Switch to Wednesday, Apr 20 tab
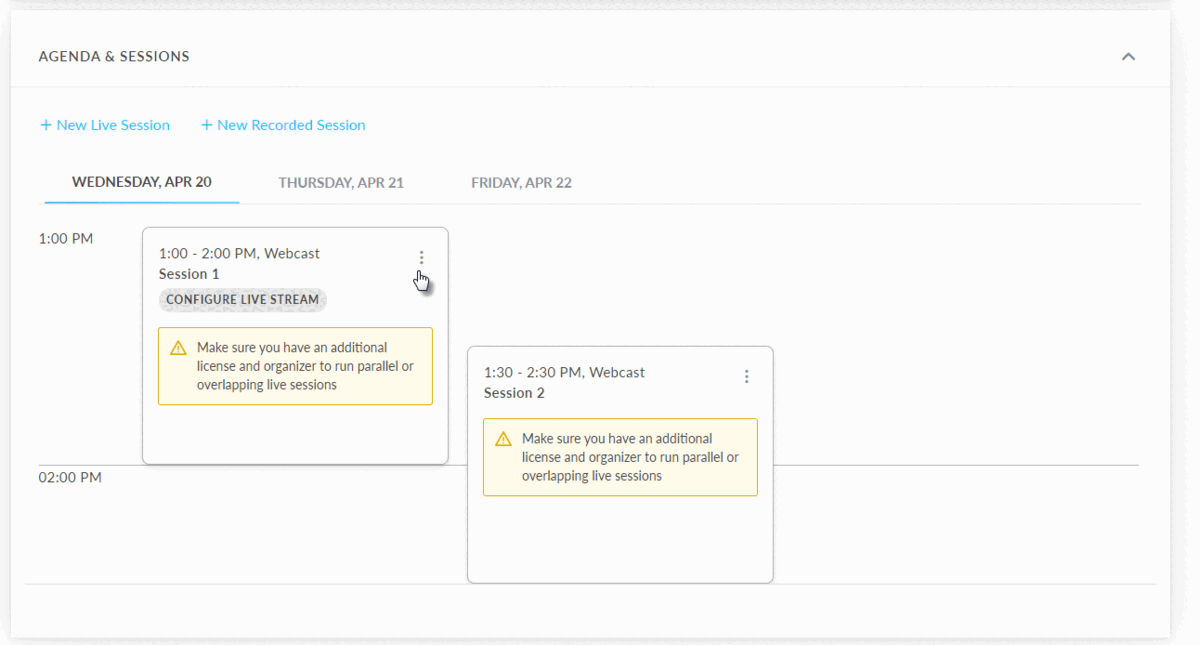 coord(142,182)
